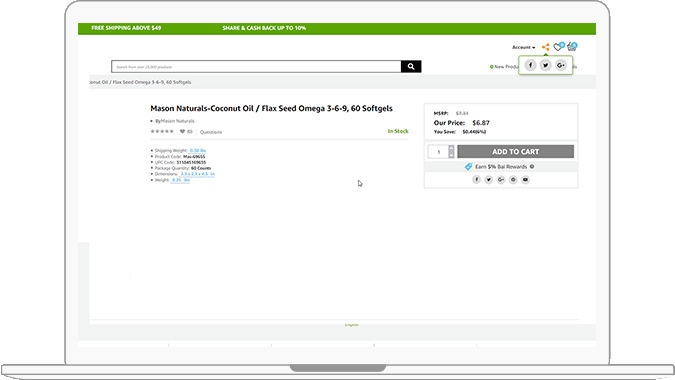The image size is (675, 380).
Task: Click the search magnifier button
Action: [411, 66]
